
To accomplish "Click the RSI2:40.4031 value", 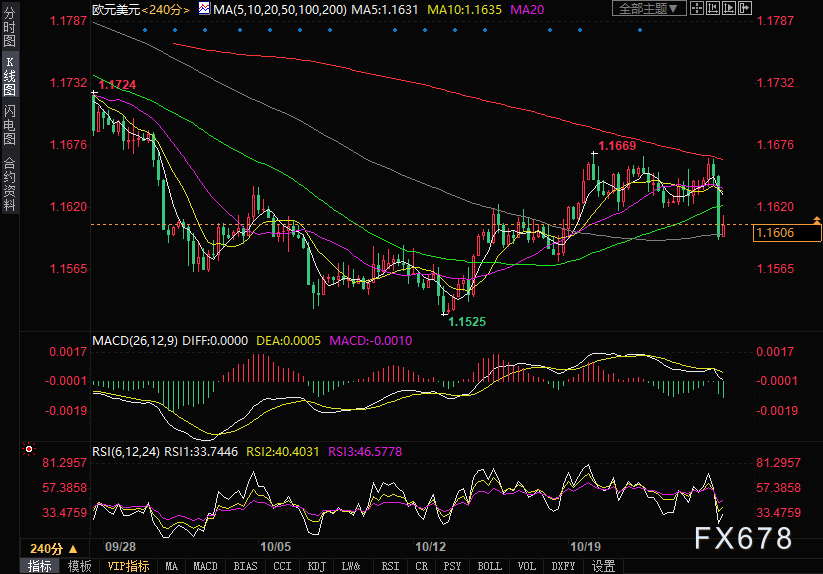I will (x=283, y=451).
